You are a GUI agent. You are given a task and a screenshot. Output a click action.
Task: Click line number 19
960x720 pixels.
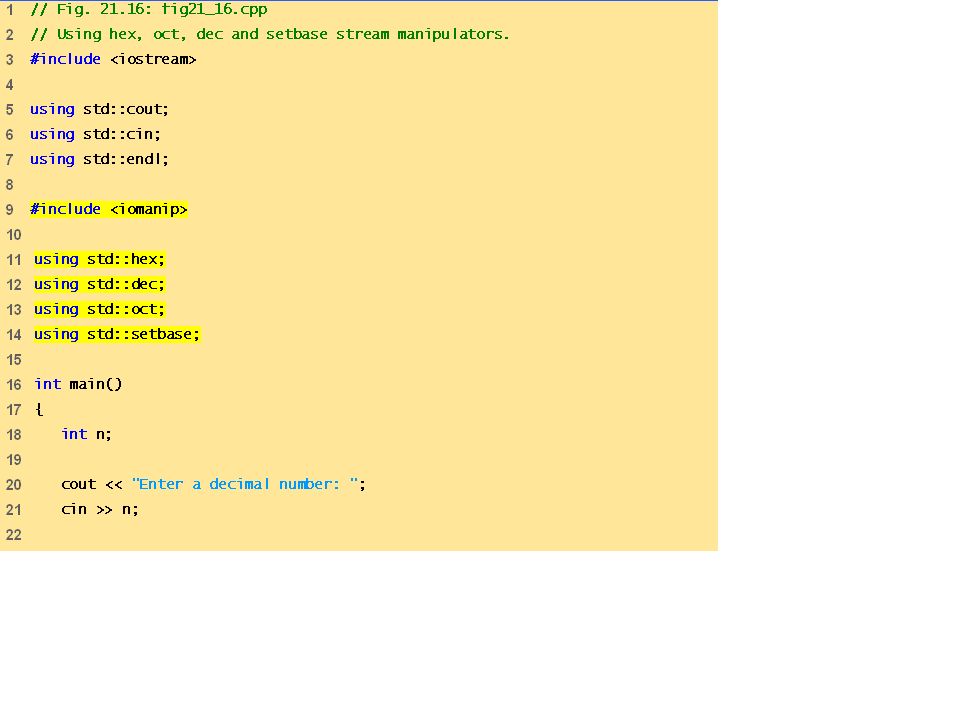tap(13, 460)
